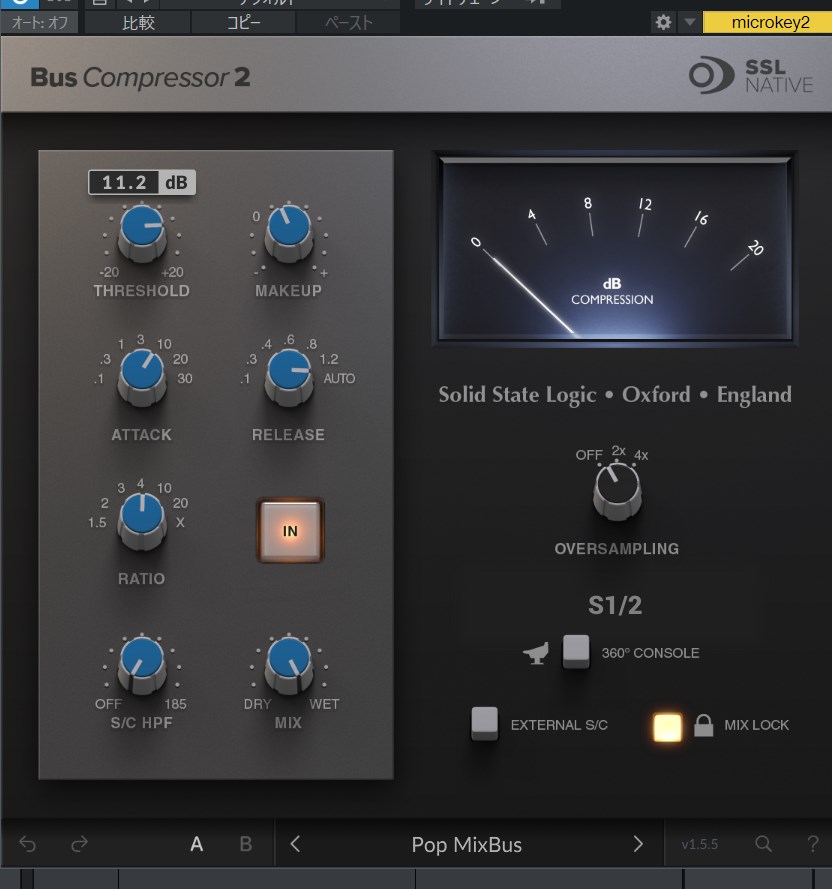Toggle the Mix Lock illuminated button
The height and width of the screenshot is (889, 832).
[667, 727]
